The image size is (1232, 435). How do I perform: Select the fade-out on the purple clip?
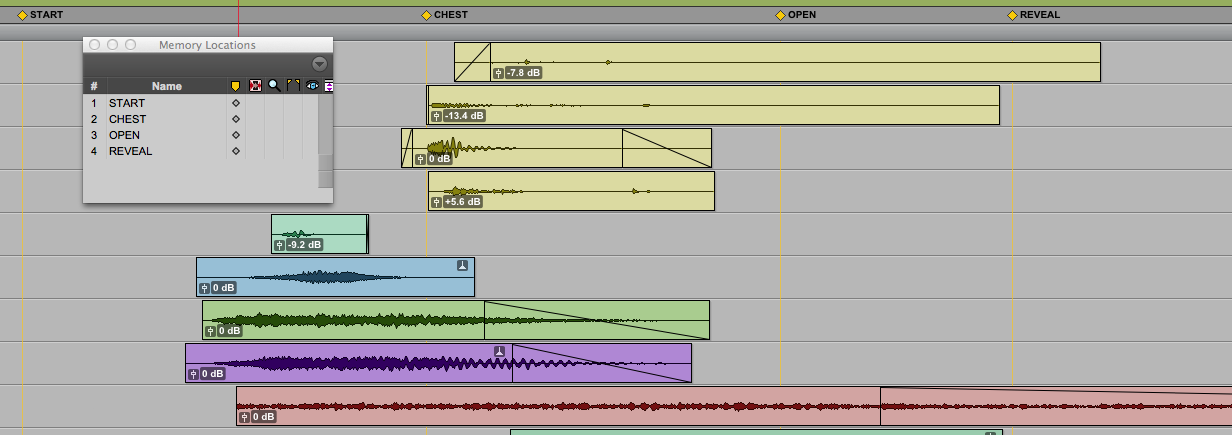(x=602, y=363)
